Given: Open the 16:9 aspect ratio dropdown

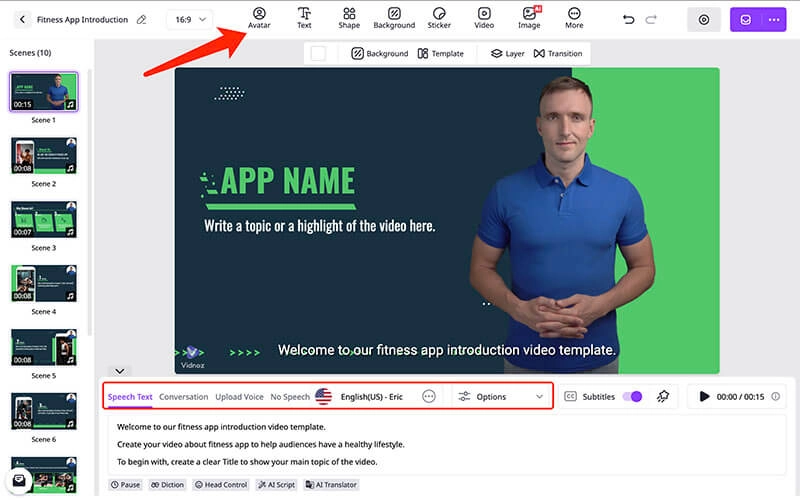Looking at the screenshot, I should 189,19.
